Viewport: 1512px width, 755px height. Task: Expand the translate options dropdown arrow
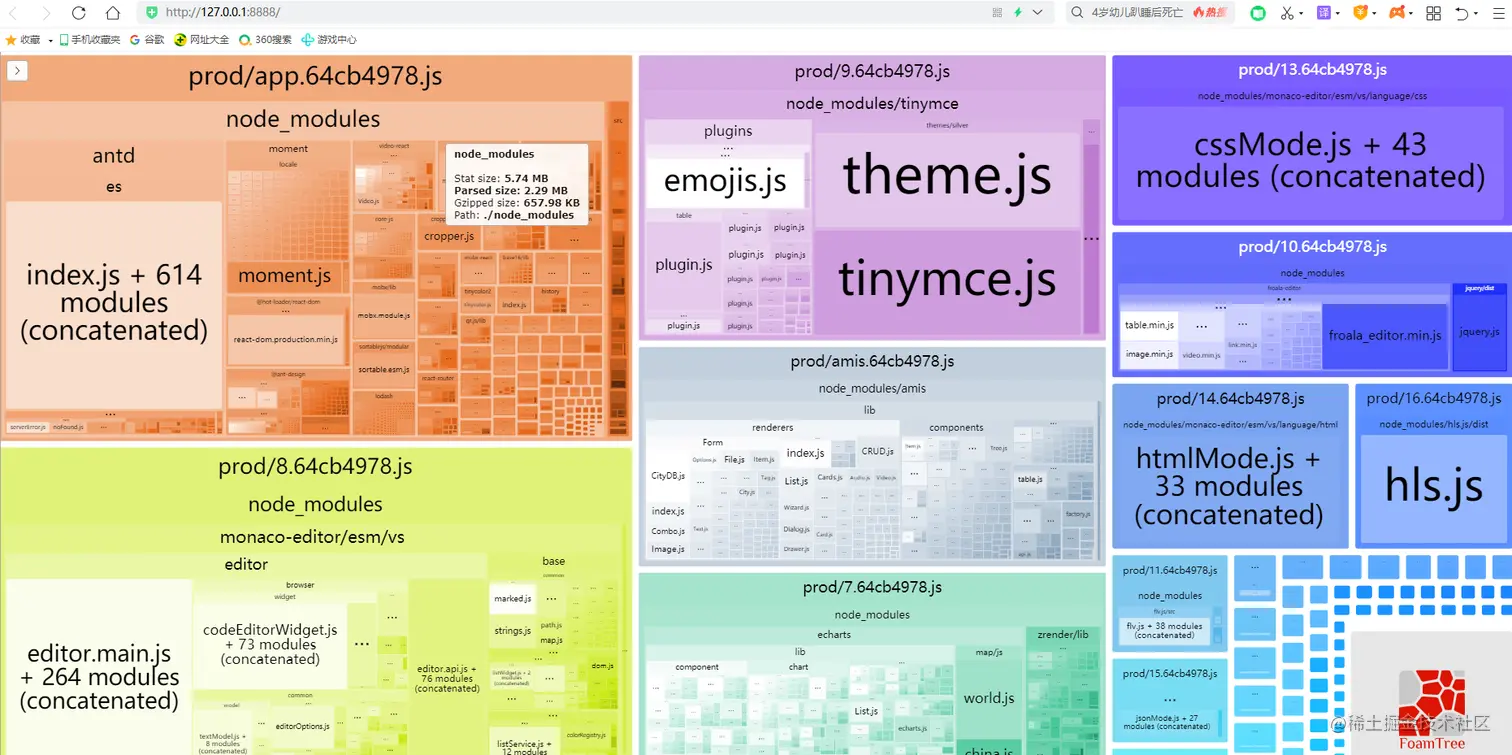[x=1338, y=14]
